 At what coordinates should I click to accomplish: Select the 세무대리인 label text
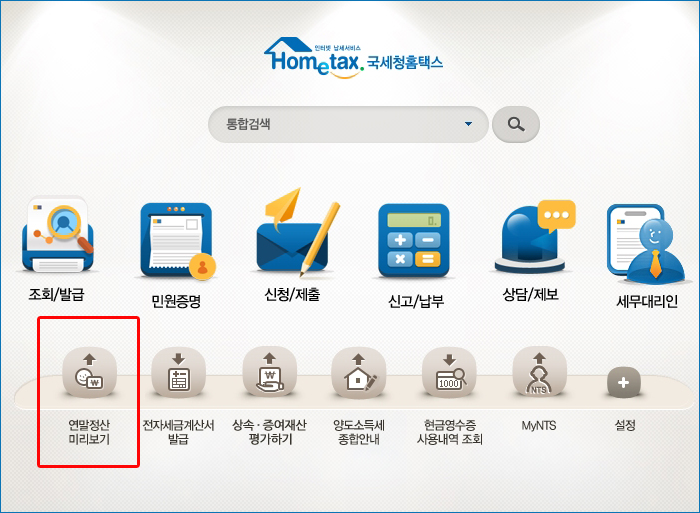click(647, 301)
